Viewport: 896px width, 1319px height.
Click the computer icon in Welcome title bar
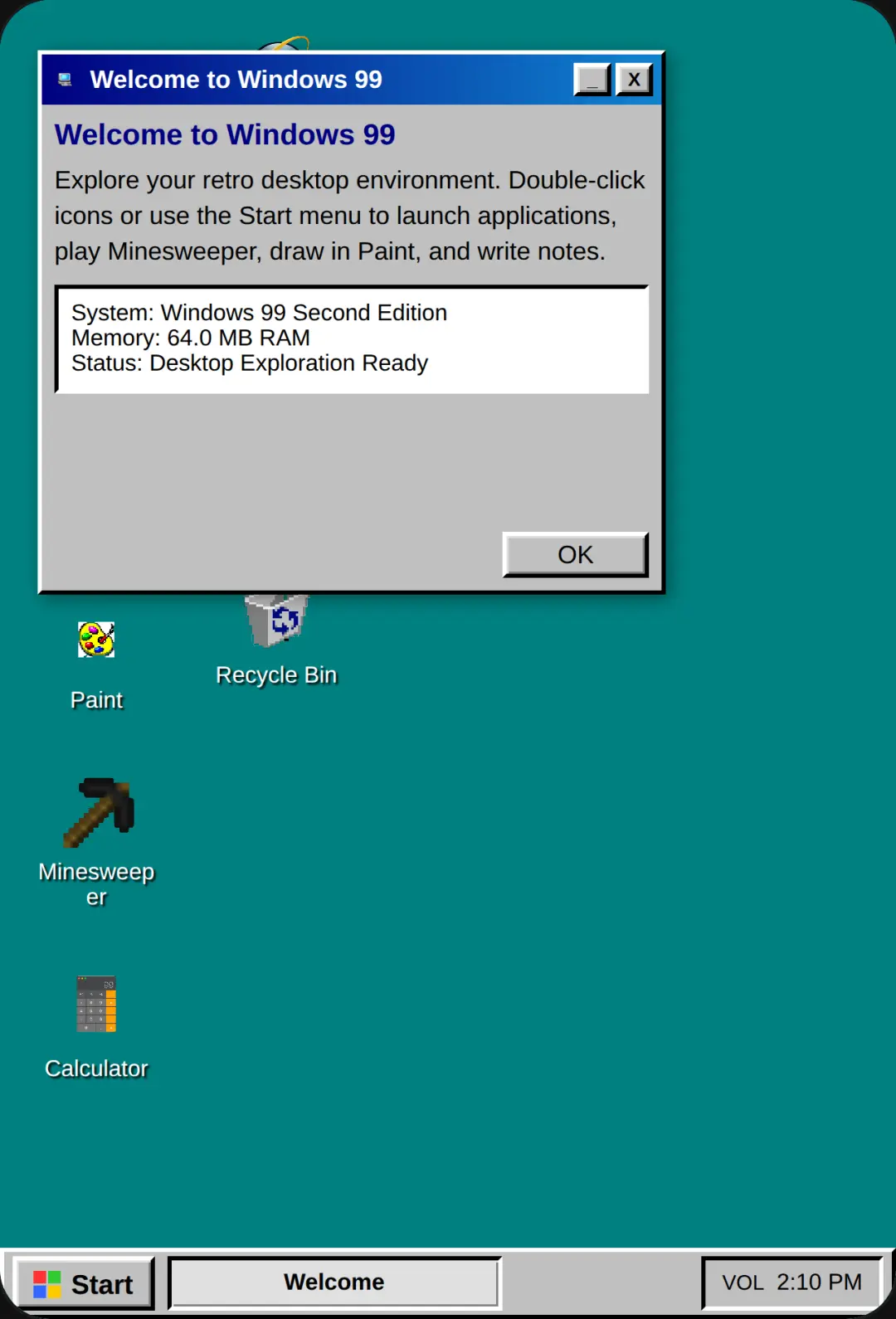pos(65,80)
